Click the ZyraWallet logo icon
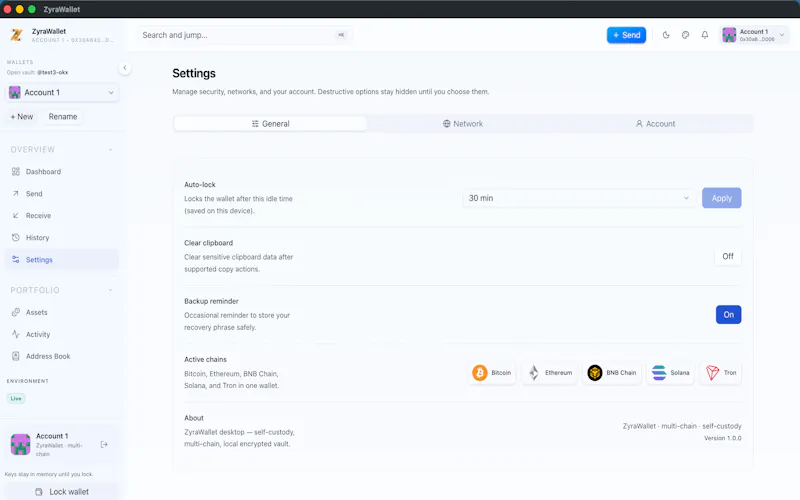The height and width of the screenshot is (500, 800). pyautogui.click(x=16, y=35)
